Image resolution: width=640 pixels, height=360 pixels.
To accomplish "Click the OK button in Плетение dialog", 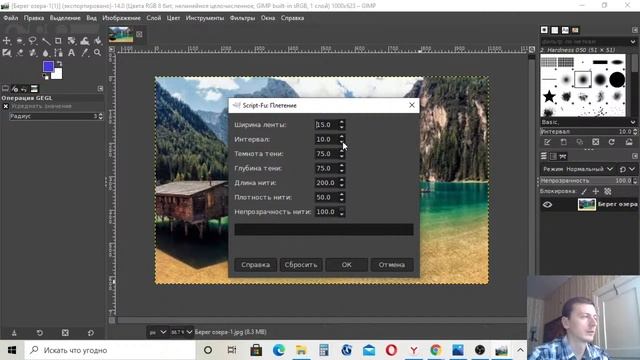I will click(347, 265).
